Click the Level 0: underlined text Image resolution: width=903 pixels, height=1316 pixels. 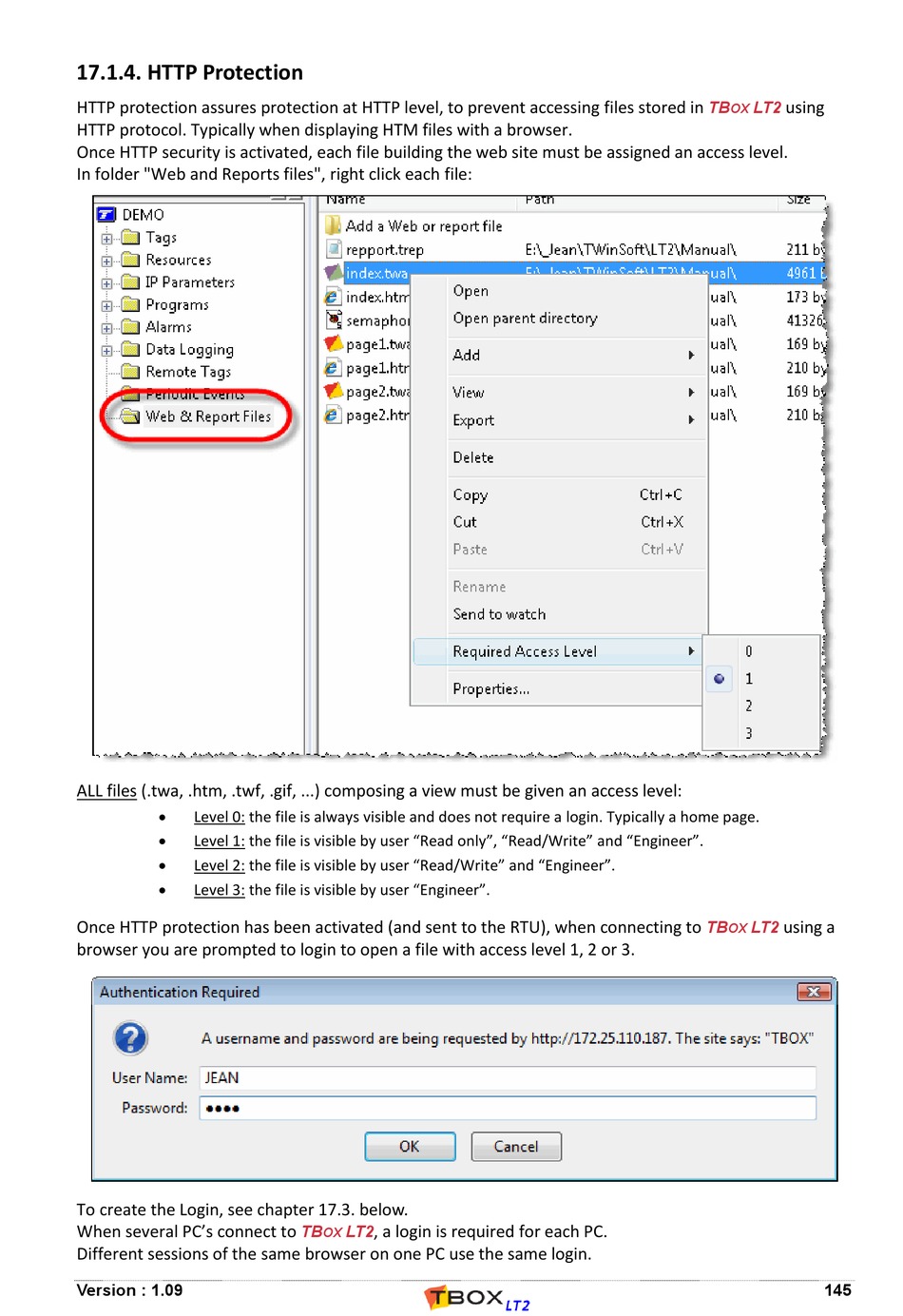220,817
